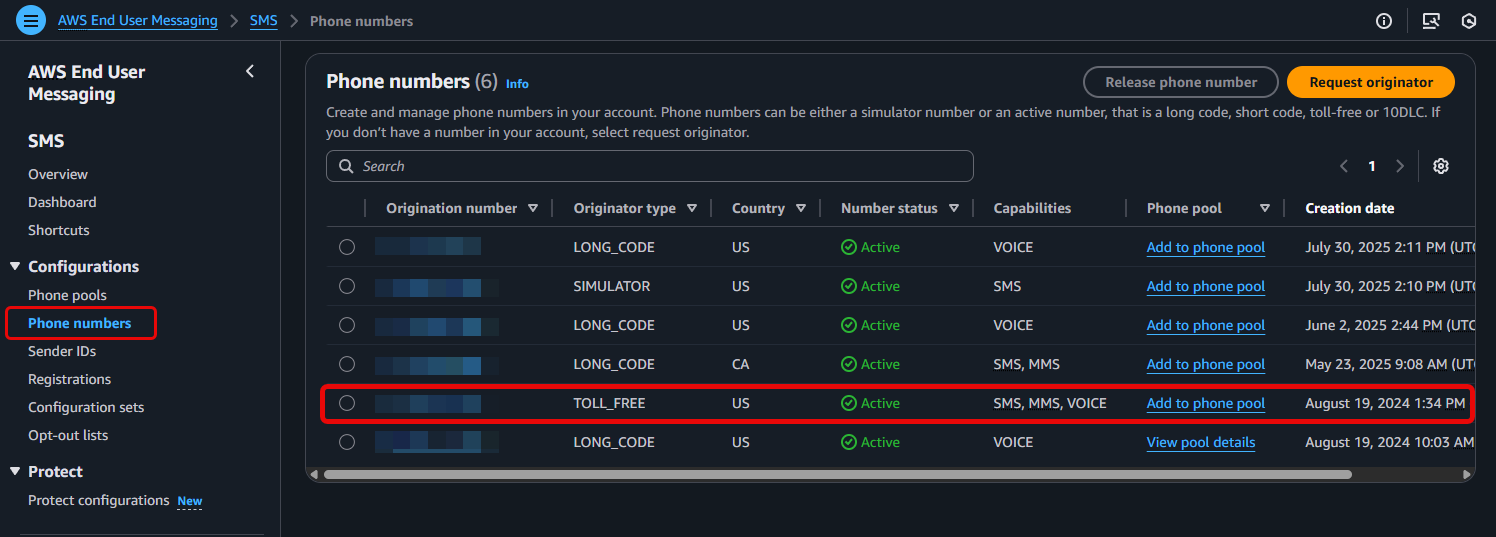Click AWS End User Messaging breadcrumb

coord(138,21)
